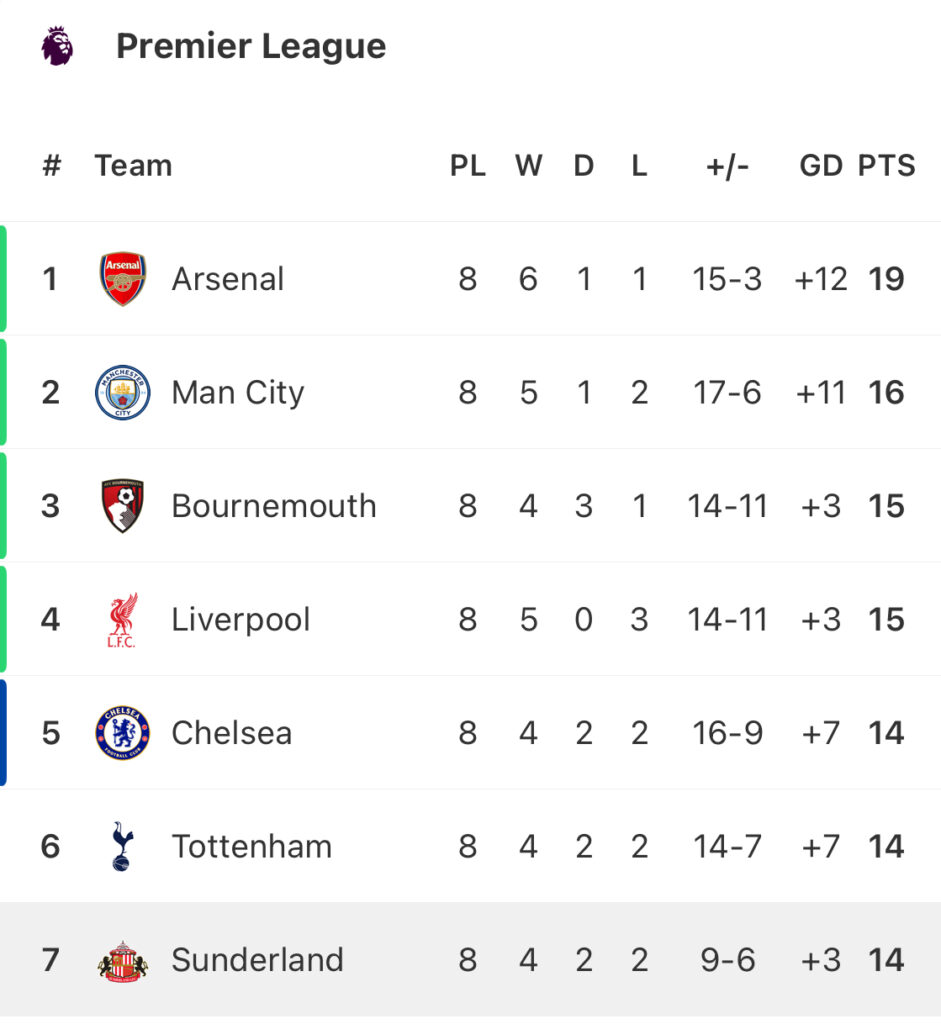Viewport: 941px width, 1024px height.
Task: Open the Premier League title link
Action: 251,46
